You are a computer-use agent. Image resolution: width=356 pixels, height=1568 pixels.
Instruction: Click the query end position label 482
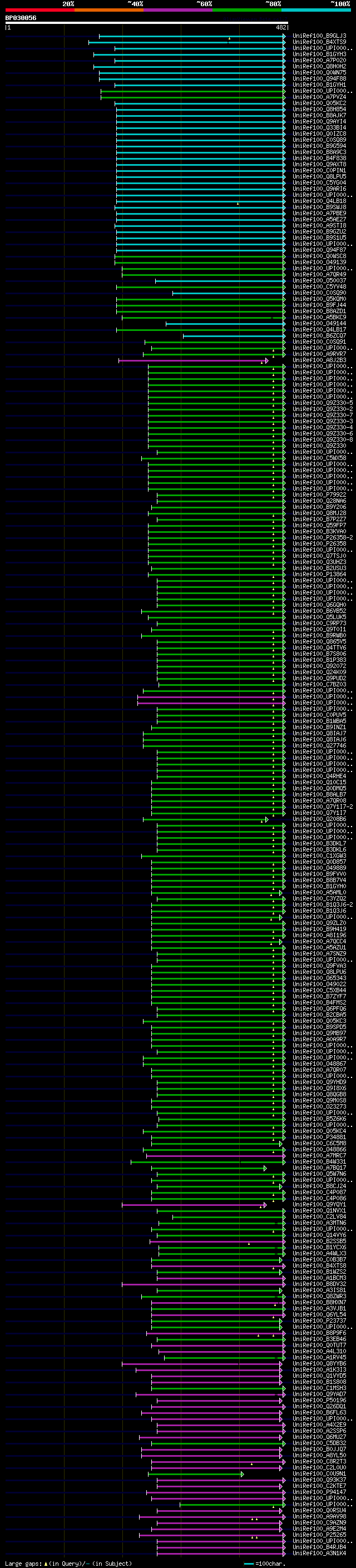pyautogui.click(x=280, y=27)
